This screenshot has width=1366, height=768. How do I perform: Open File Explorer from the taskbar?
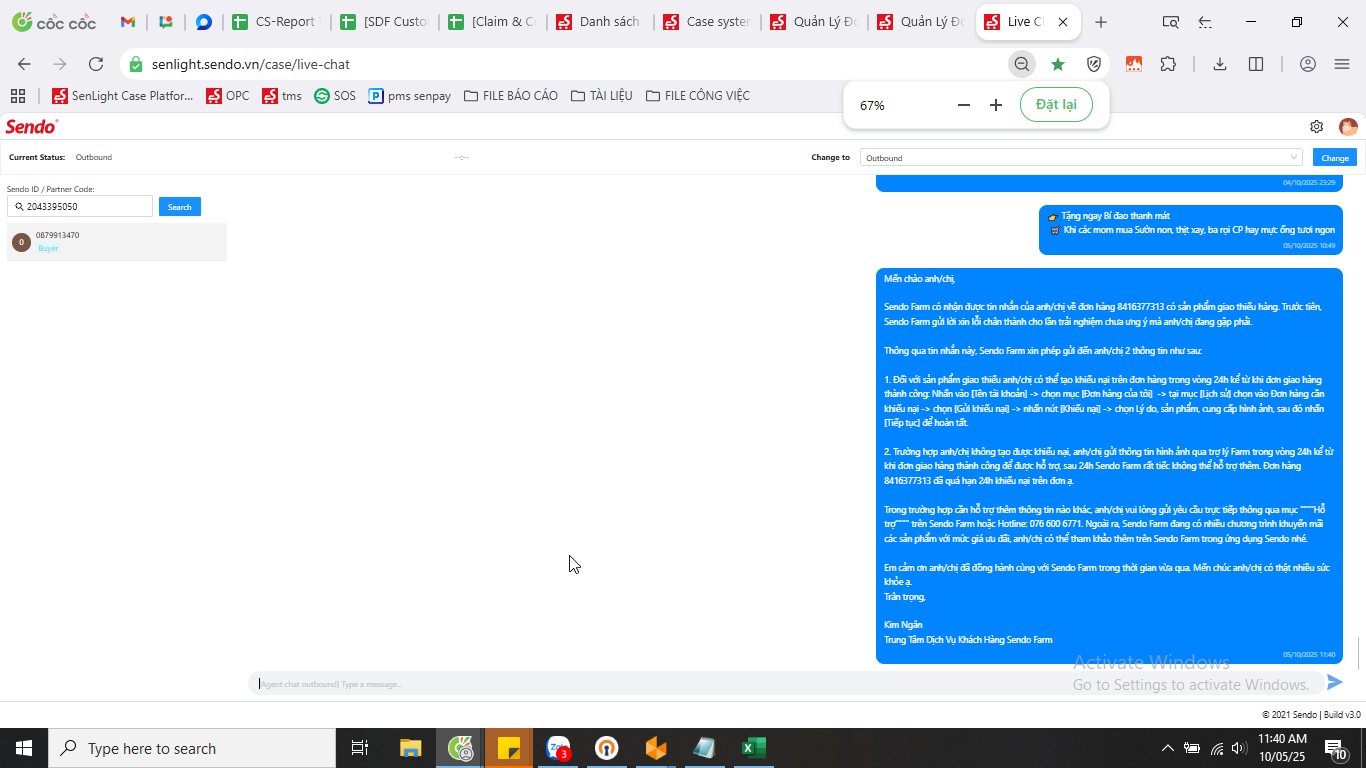click(x=411, y=748)
